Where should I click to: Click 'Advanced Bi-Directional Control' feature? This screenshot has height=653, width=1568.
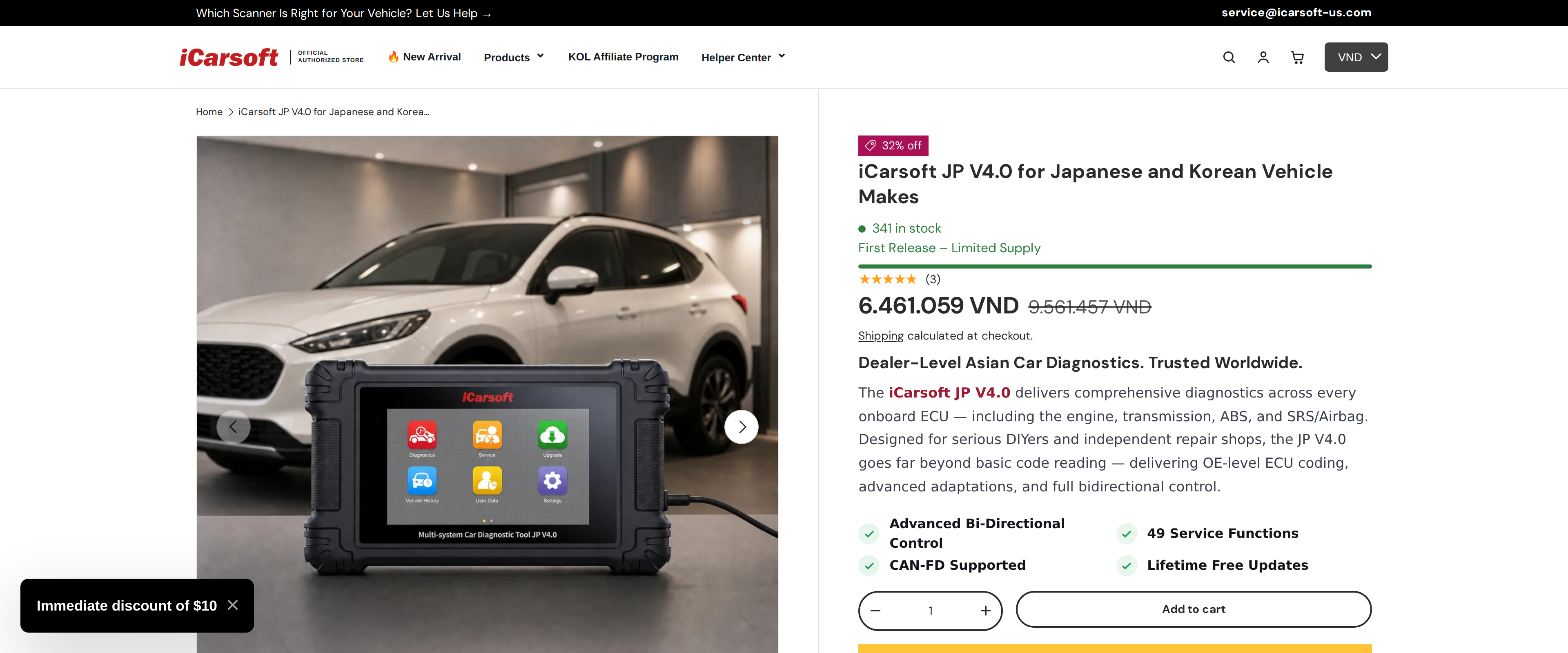[977, 533]
